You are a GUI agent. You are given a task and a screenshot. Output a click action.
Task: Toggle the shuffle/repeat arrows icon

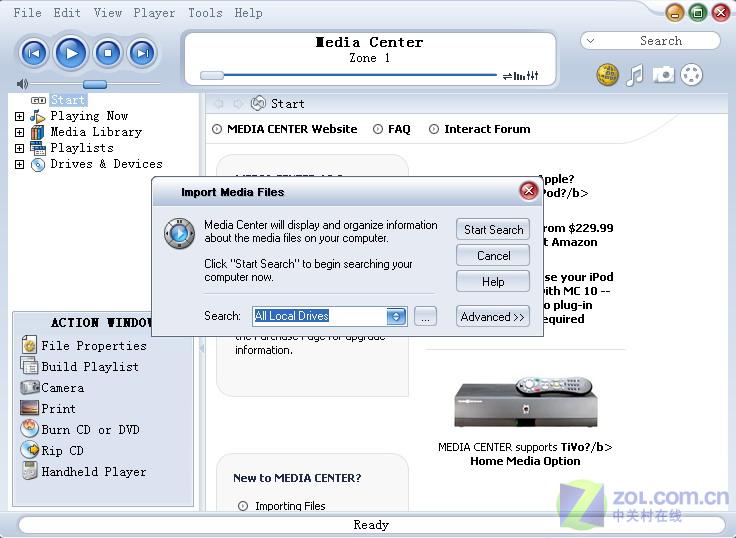507,76
